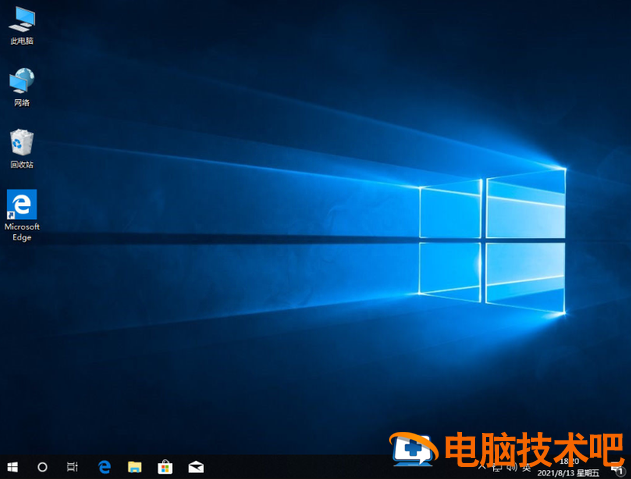Image resolution: width=631 pixels, height=479 pixels.
Task: Open the Windows Start menu
Action: 12,467
